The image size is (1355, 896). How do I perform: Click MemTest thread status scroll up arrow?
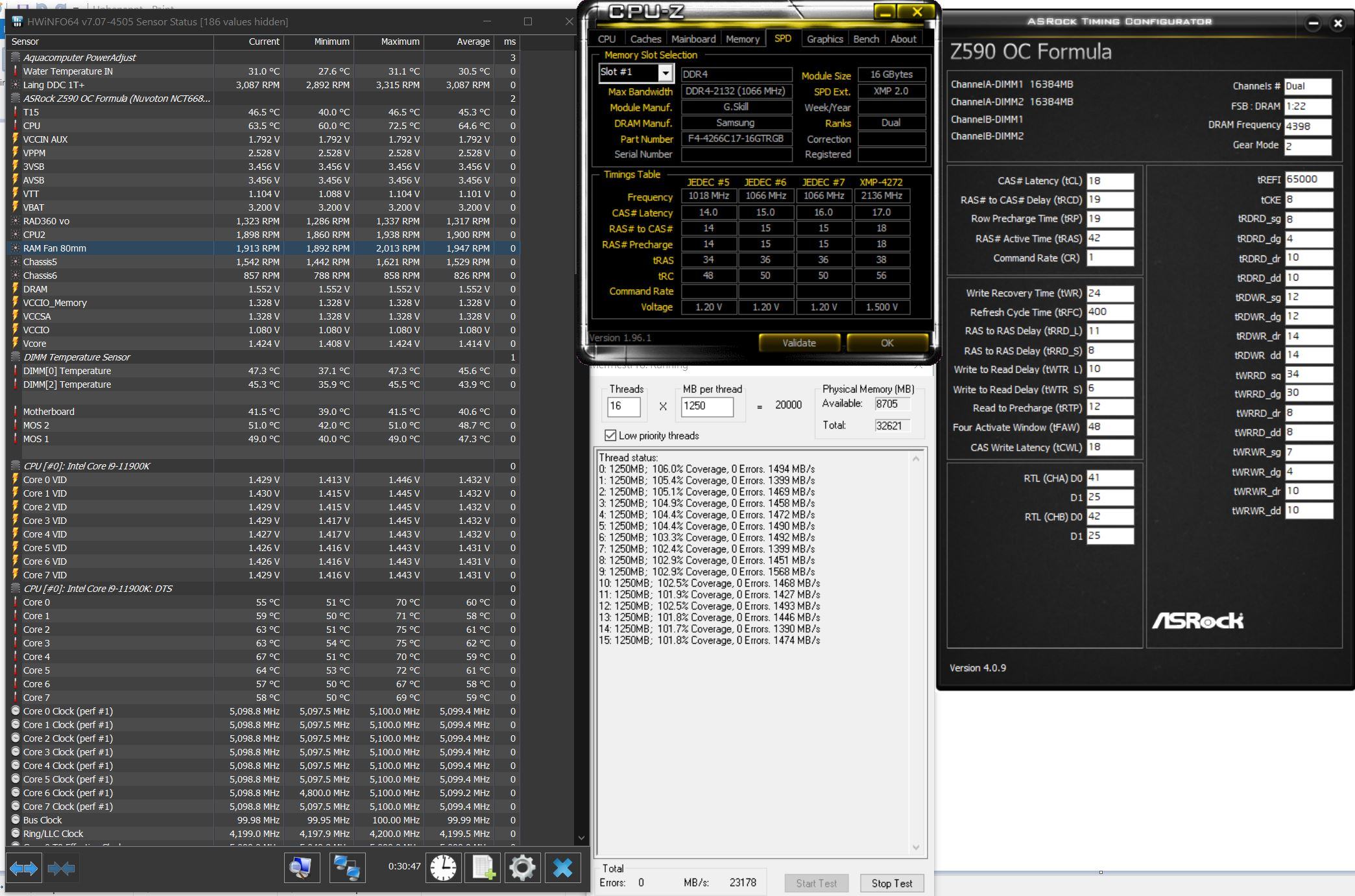click(916, 458)
